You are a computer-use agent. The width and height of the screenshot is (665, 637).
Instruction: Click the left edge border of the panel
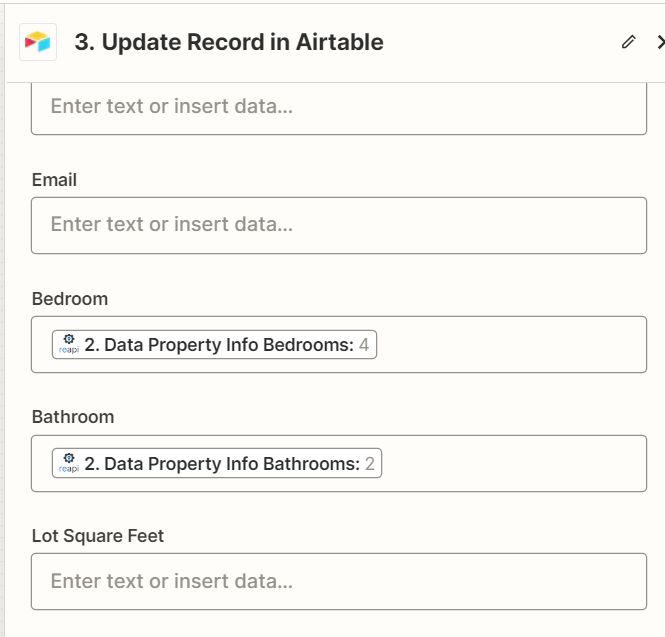(5, 318)
